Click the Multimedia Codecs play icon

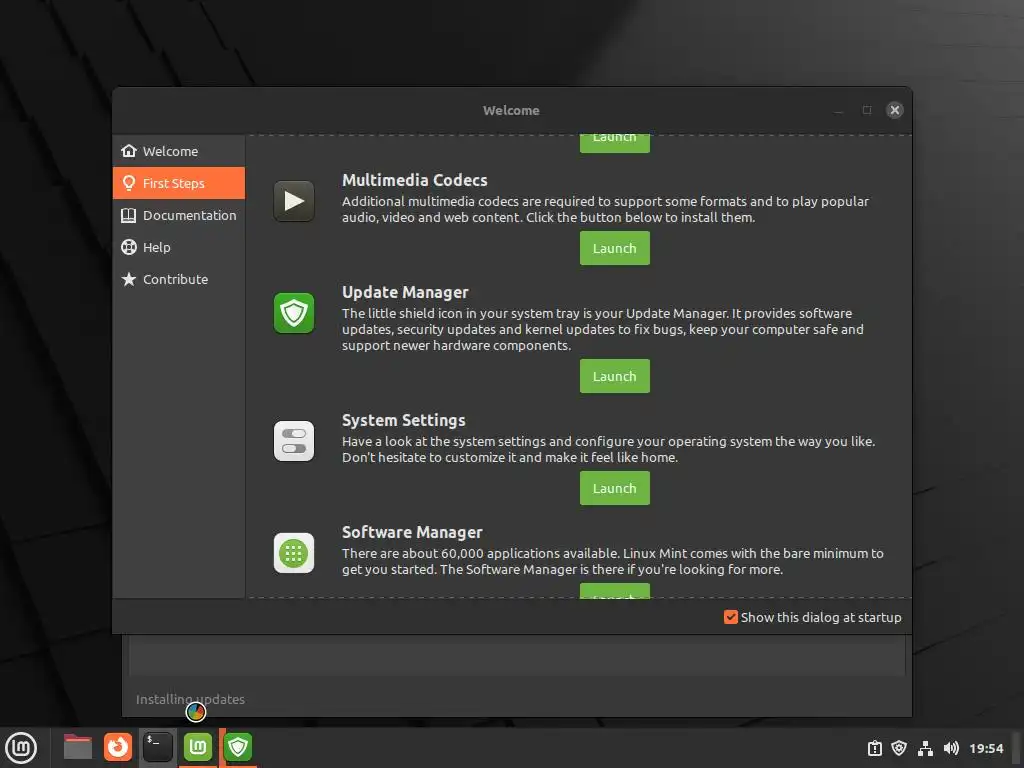pos(294,201)
